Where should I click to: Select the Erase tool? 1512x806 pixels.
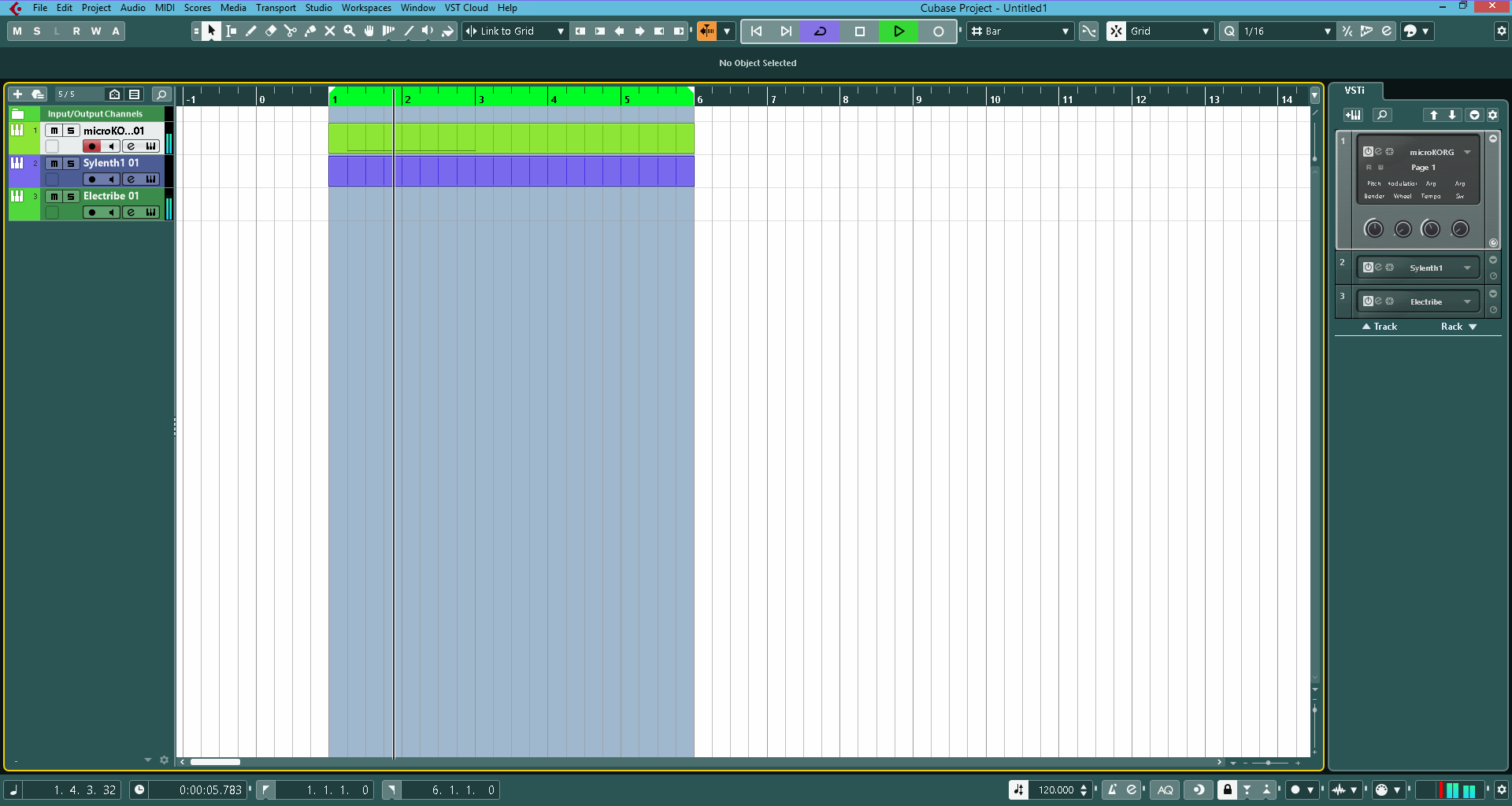[x=271, y=31]
